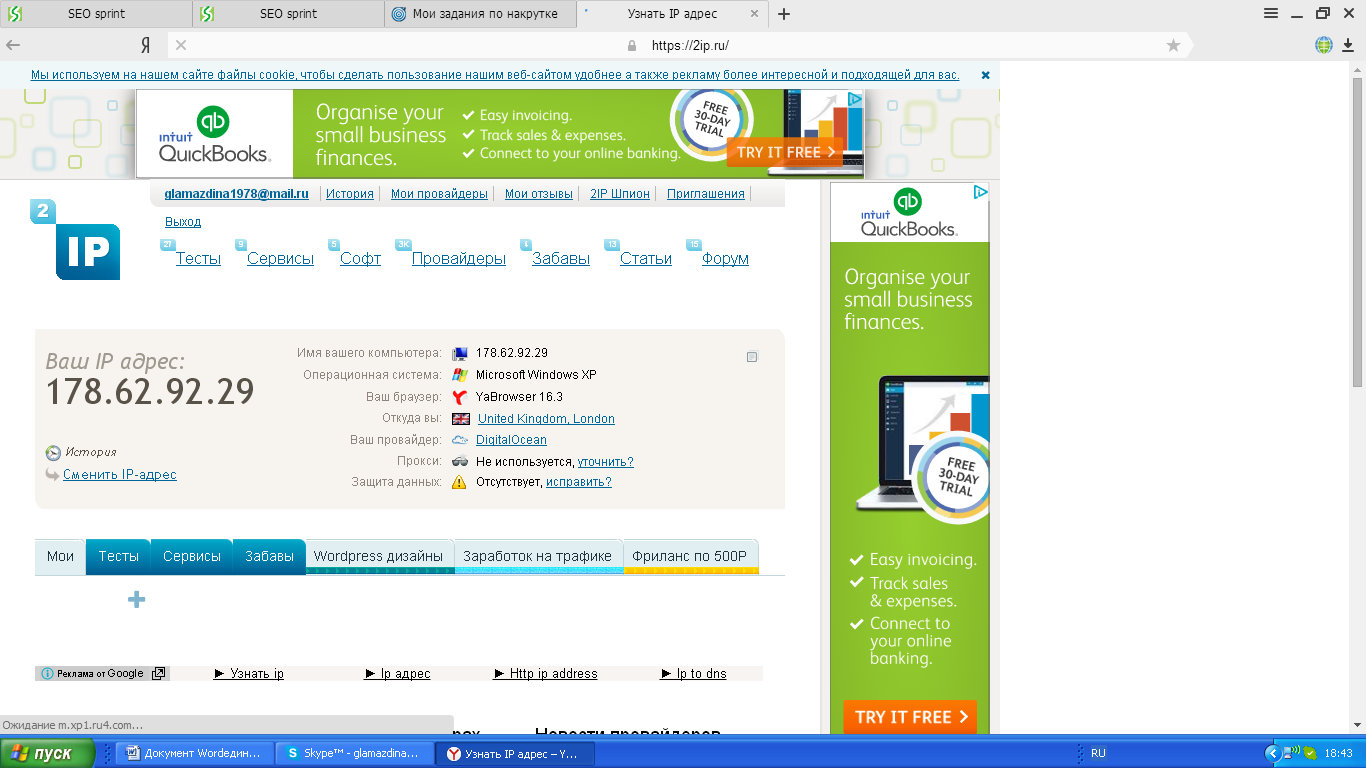Viewport: 1366px width, 768px height.
Task: Open the glamazdina1978@mail.ru account link
Action: [x=237, y=194]
